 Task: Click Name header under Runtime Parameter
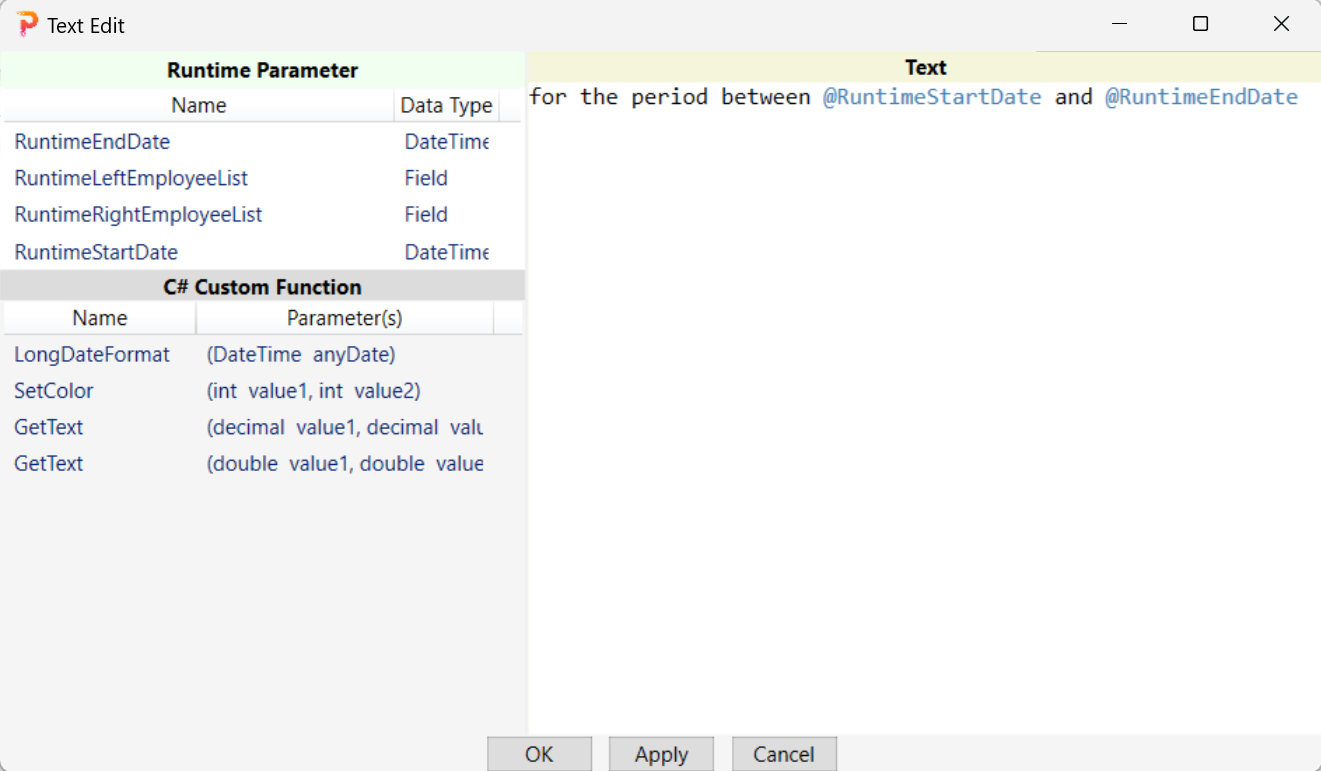199,105
